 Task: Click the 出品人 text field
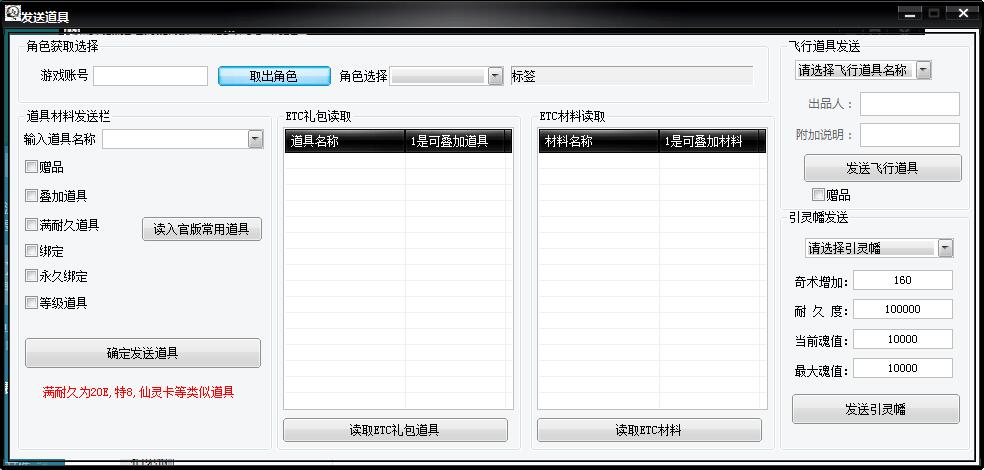[x=909, y=104]
